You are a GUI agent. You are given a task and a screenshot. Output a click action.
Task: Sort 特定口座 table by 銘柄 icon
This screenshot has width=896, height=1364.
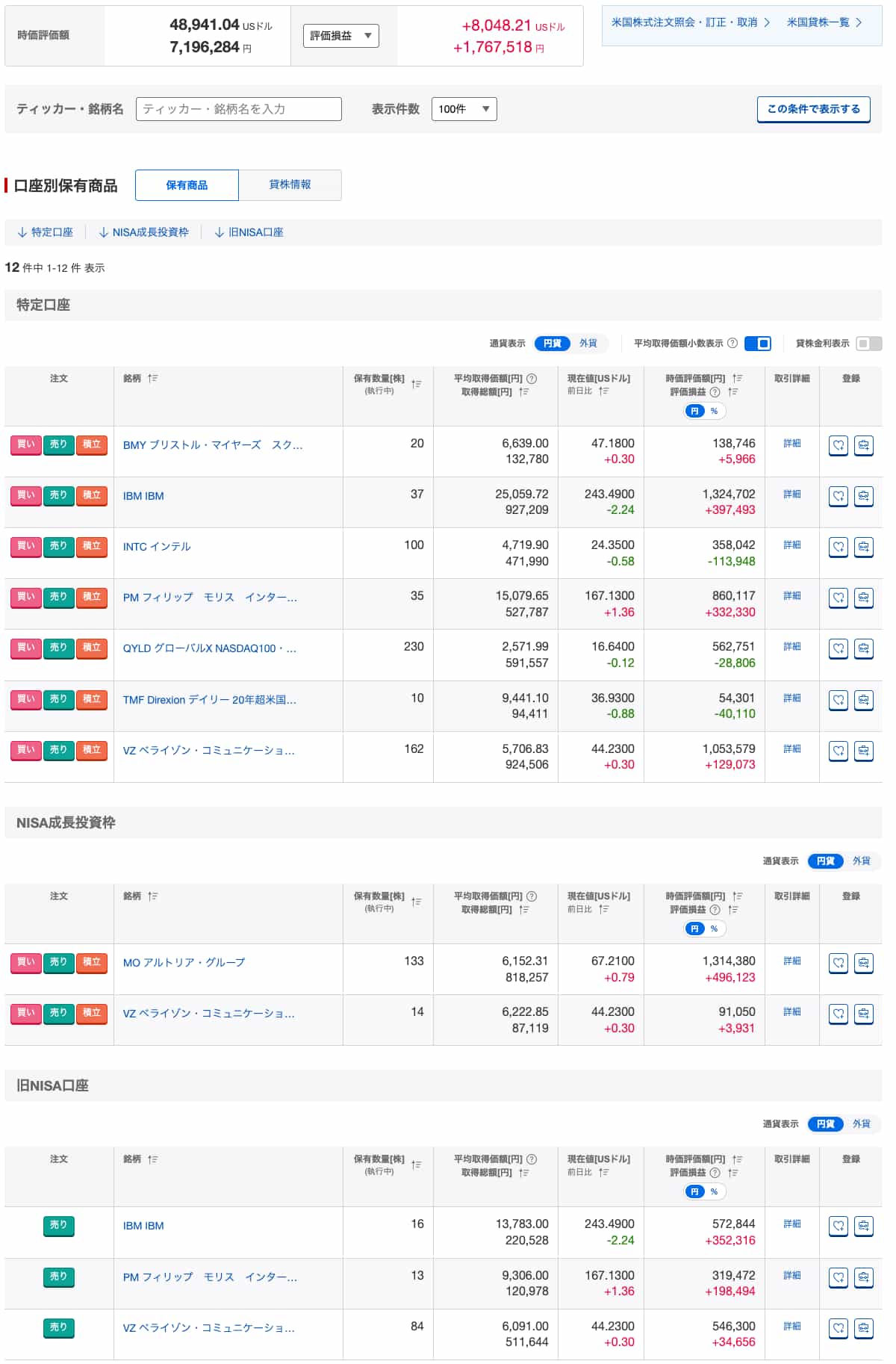point(152,379)
